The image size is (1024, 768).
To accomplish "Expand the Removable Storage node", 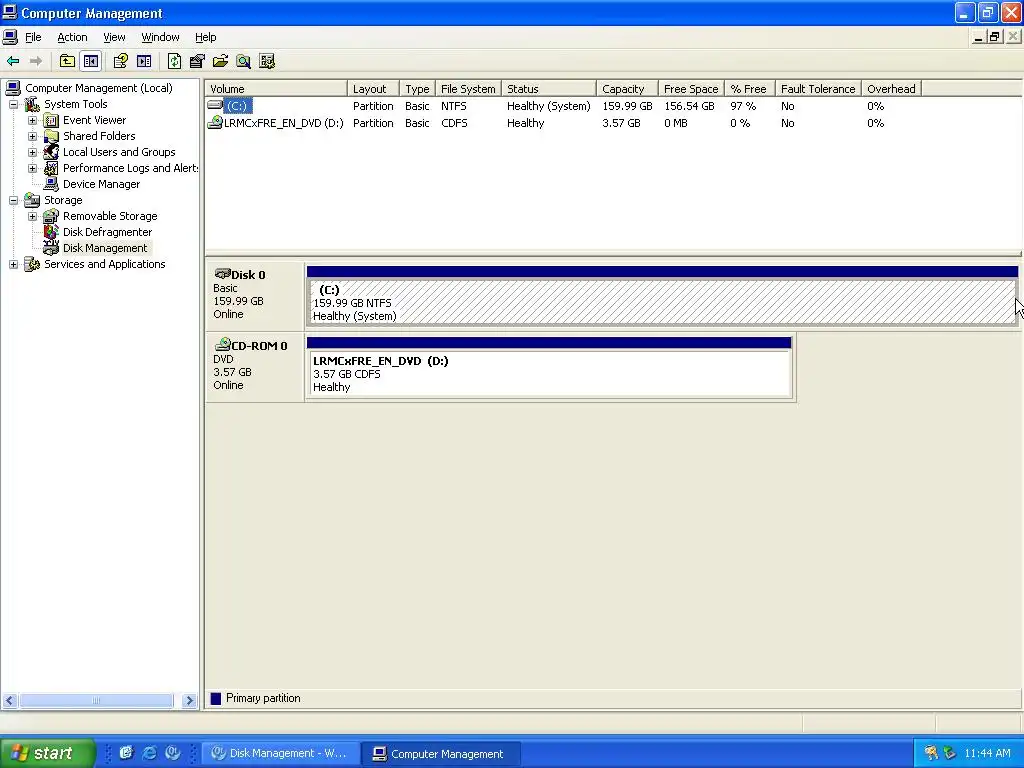I will [32, 216].
